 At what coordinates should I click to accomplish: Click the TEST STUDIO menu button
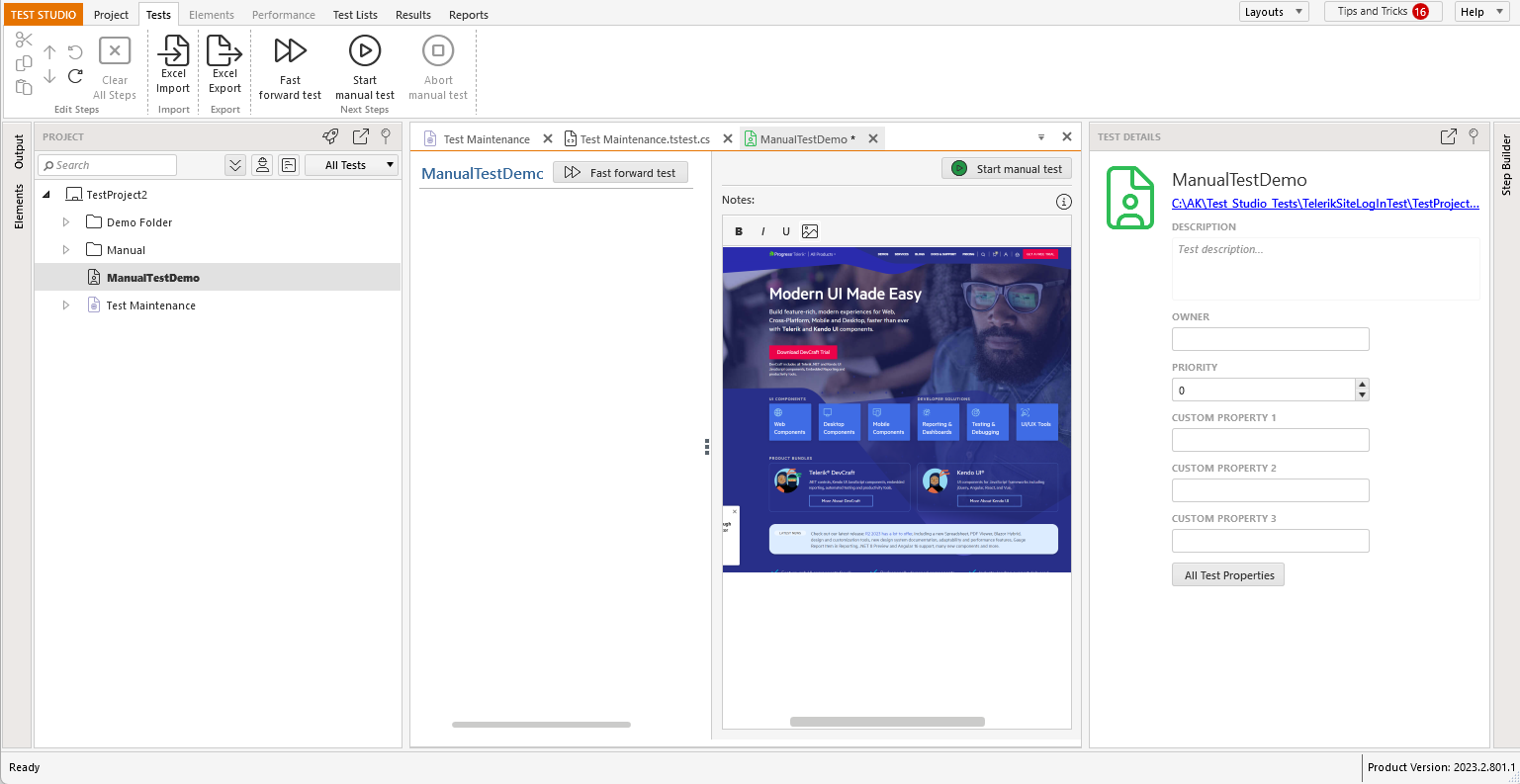click(44, 15)
